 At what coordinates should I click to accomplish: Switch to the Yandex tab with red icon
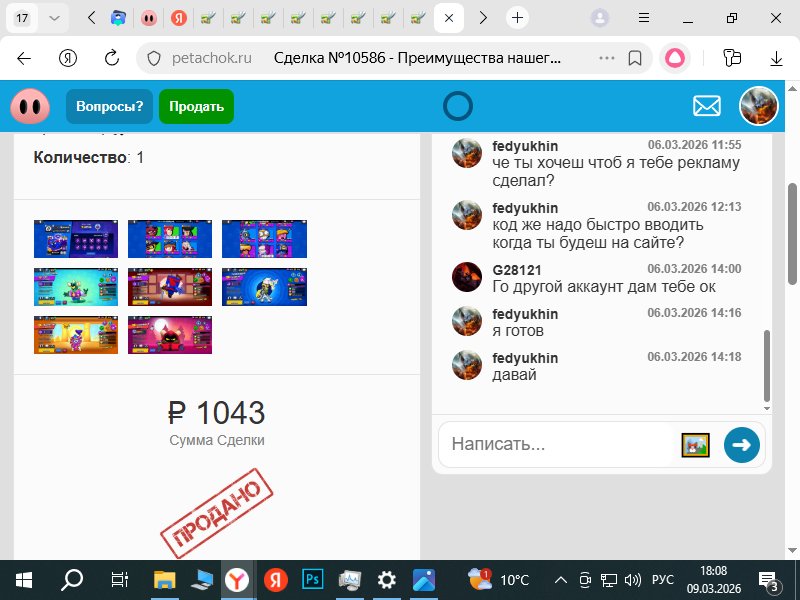(x=178, y=18)
